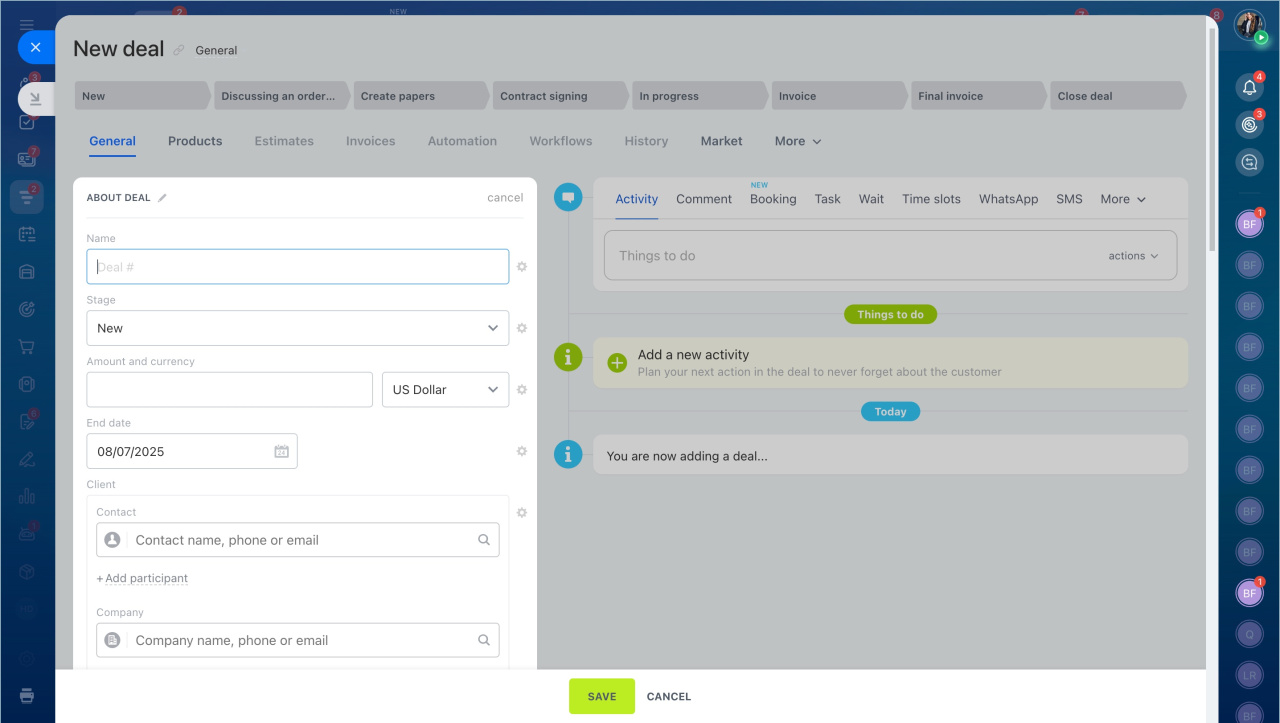Click the notifications bell icon

[x=1248, y=88]
